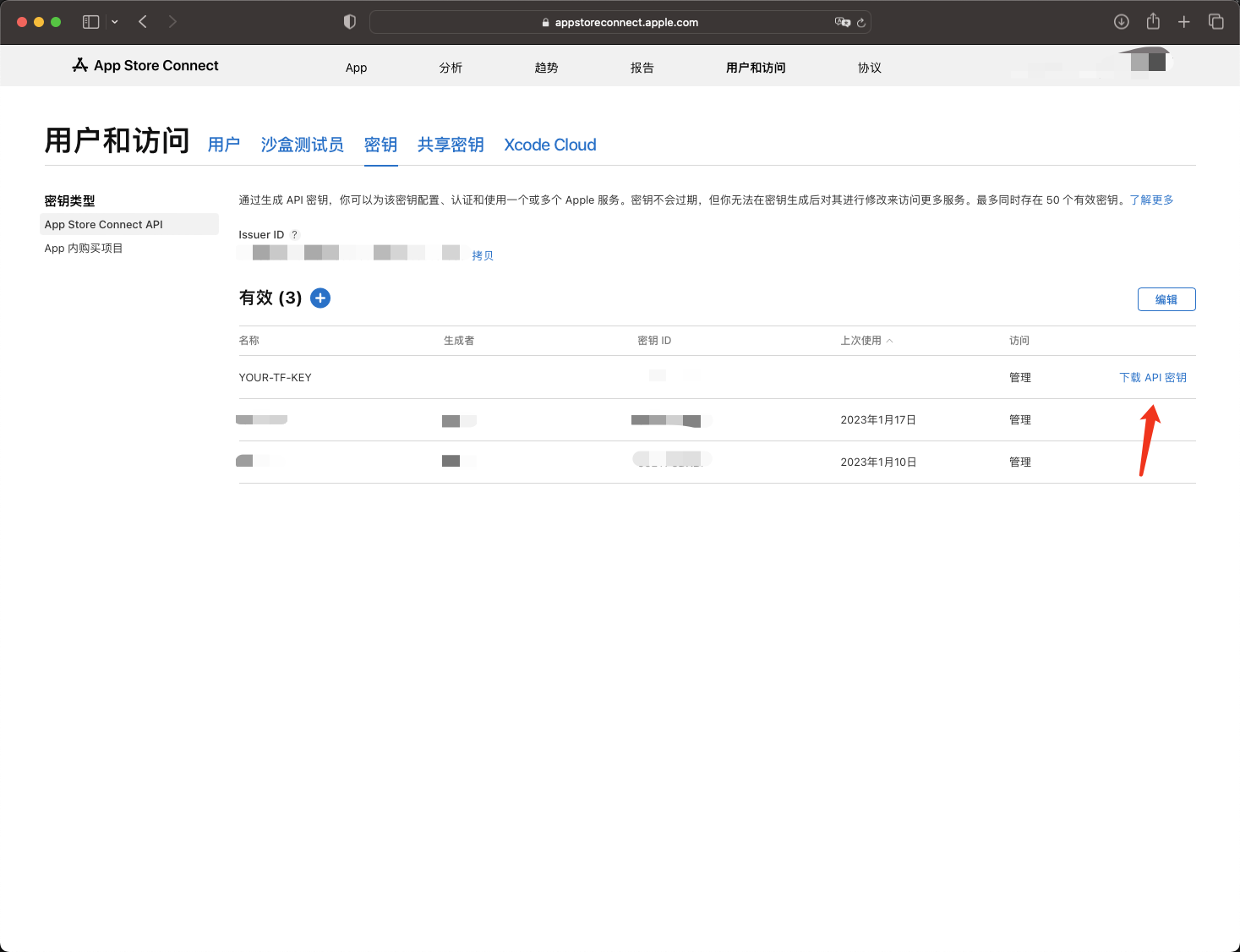The height and width of the screenshot is (952, 1240).
Task: Go back with the browser back arrow
Action: [x=143, y=22]
